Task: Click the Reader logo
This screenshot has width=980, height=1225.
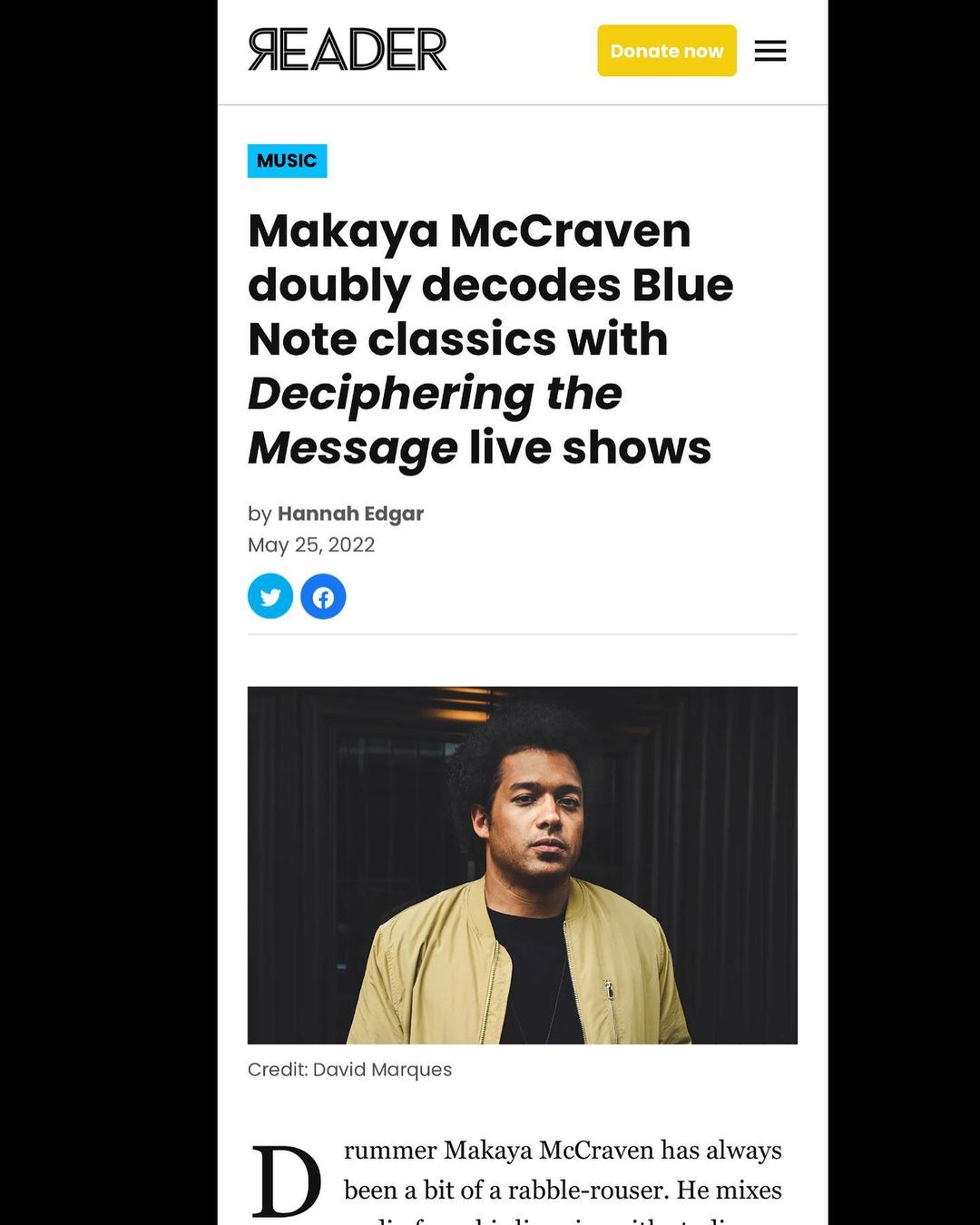Action: (348, 49)
